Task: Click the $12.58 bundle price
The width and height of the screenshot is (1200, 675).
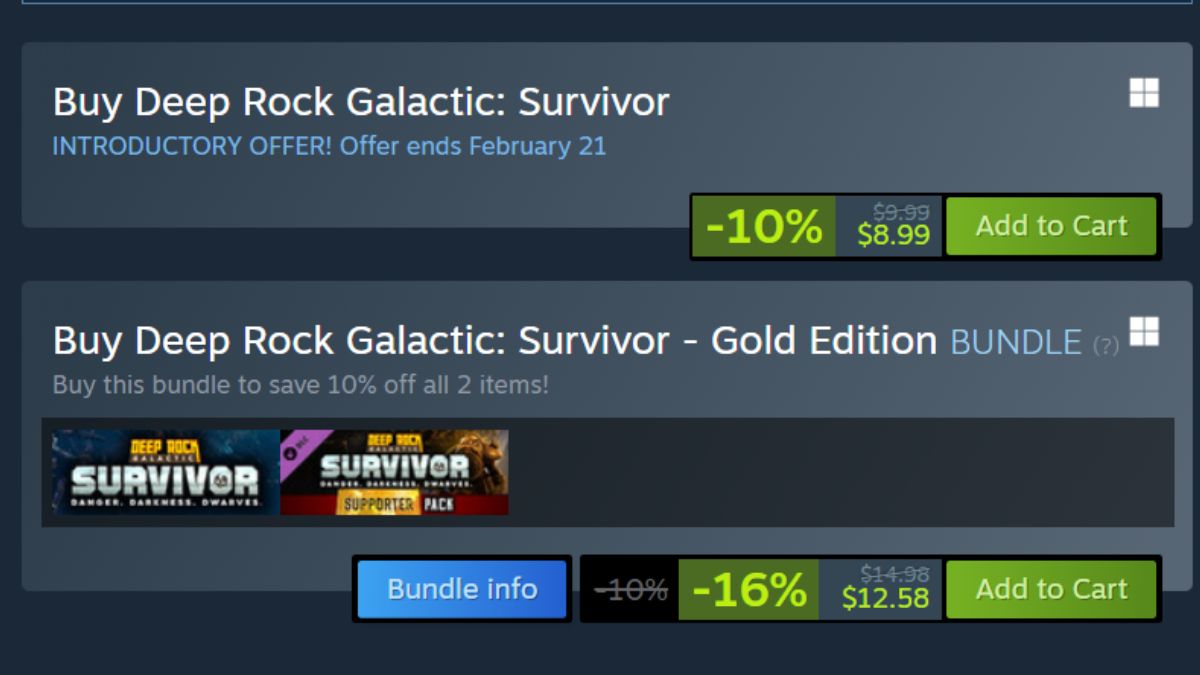Action: pyautogui.click(x=885, y=598)
